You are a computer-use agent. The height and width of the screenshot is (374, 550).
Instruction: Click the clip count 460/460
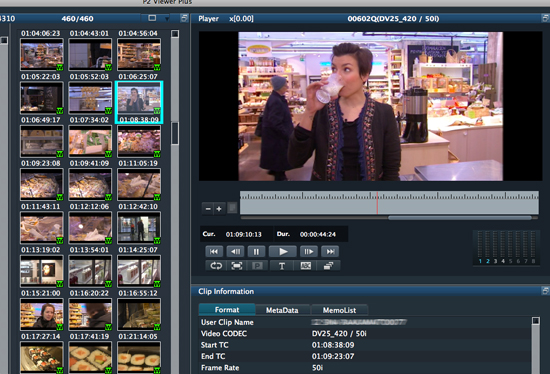tap(77, 19)
